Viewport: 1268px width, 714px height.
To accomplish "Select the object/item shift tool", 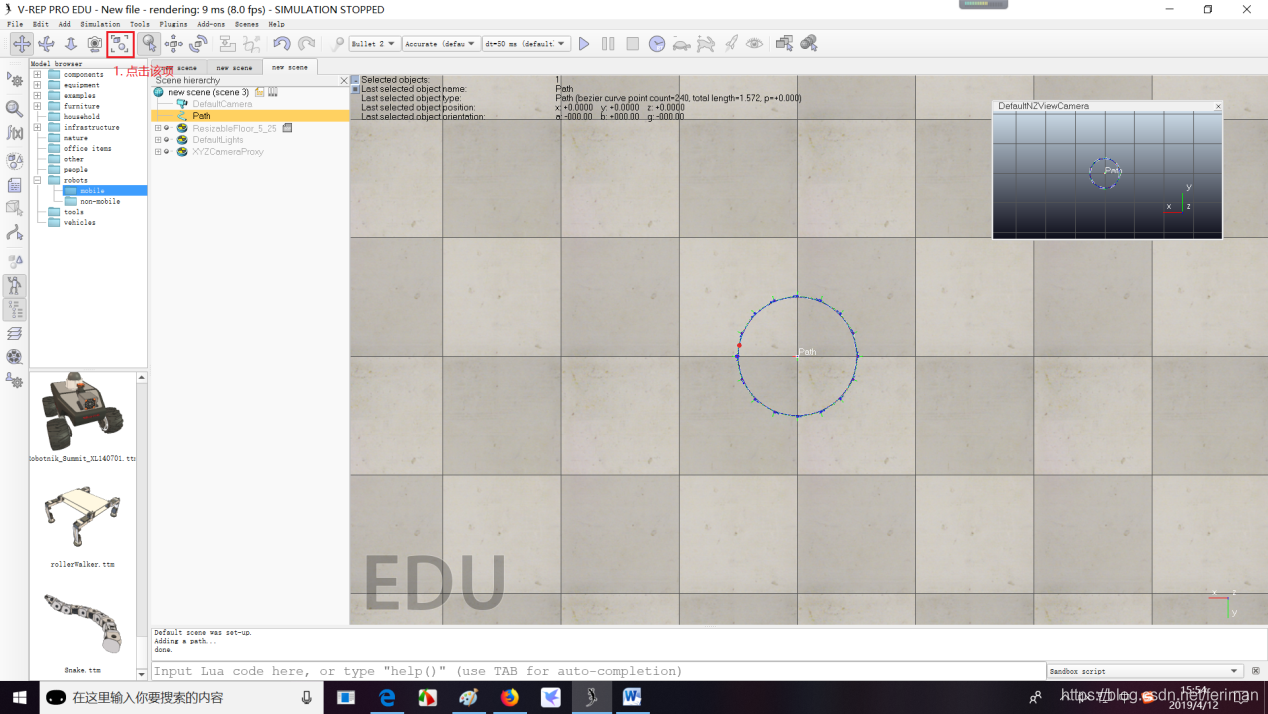I will click(174, 44).
